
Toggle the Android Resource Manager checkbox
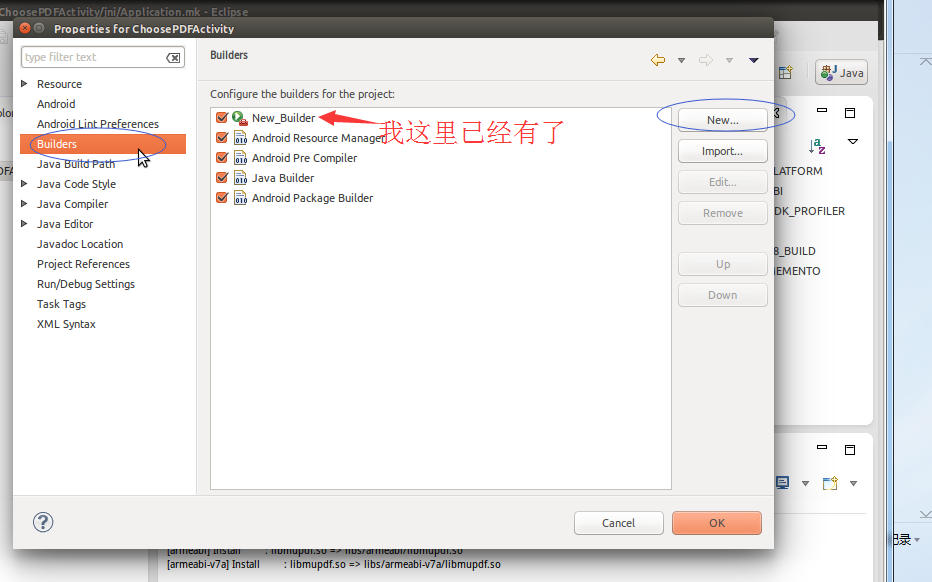click(222, 138)
